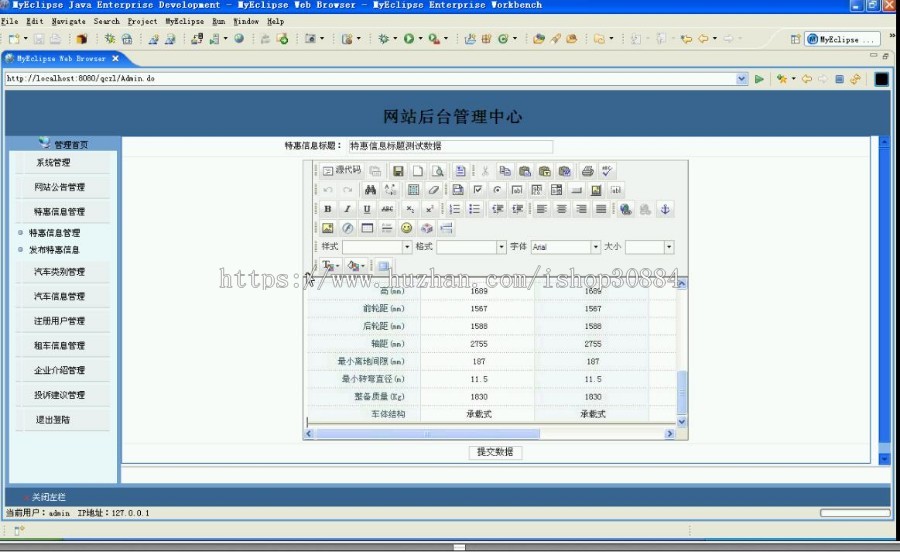The image size is (900, 552).
Task: Click the Remove Format eraser icon
Action: (433, 190)
